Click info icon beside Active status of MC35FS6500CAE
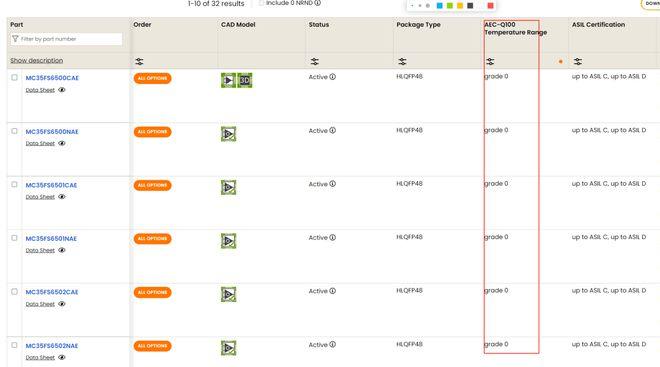The image size is (660, 367). pos(333,77)
